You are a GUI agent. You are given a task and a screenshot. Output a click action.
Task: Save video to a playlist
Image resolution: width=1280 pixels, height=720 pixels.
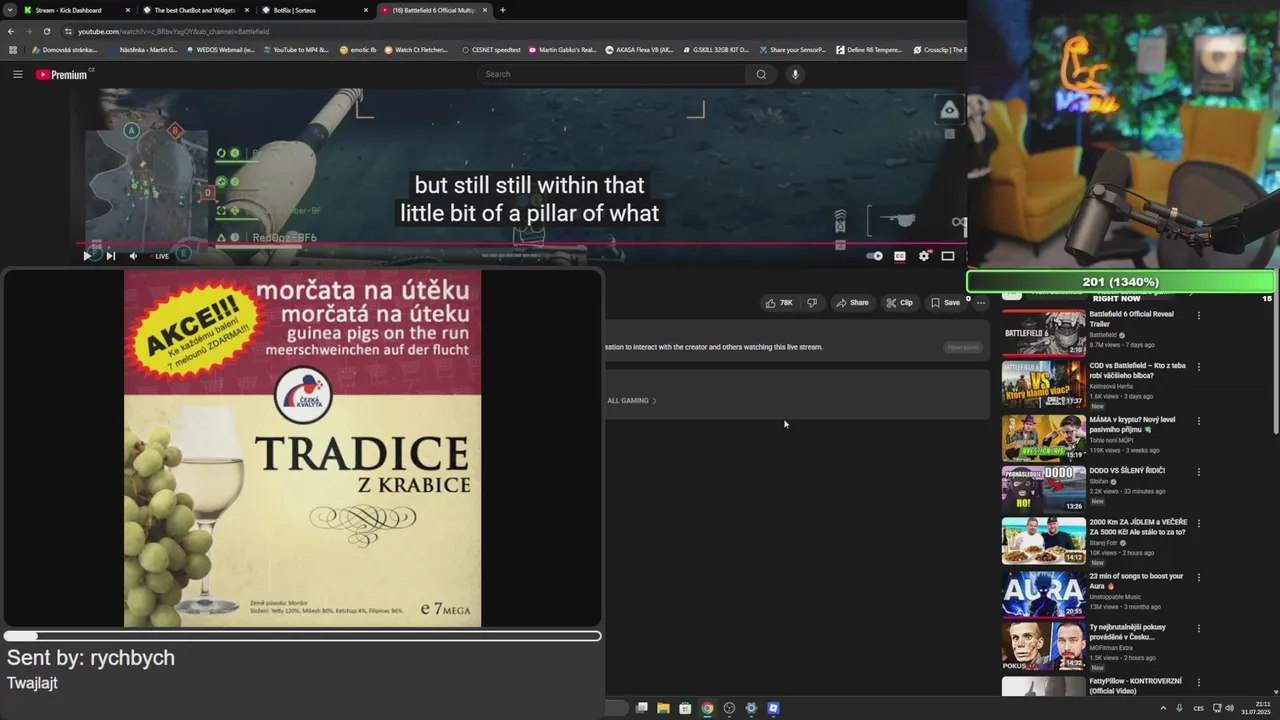945,303
